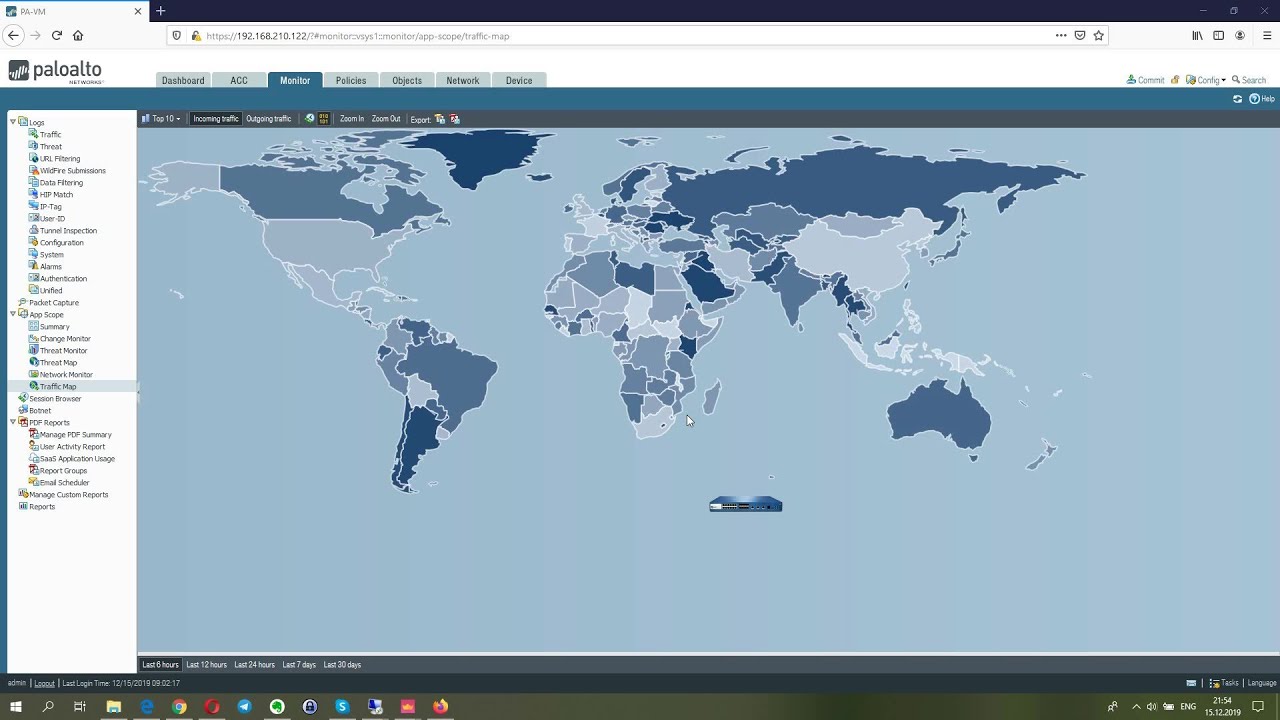
Task: Collapse the App Scope tree node
Action: (13, 314)
